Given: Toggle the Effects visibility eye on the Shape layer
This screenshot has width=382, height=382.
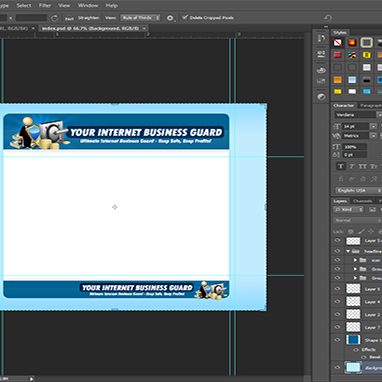Looking at the screenshot, I should [356, 350].
